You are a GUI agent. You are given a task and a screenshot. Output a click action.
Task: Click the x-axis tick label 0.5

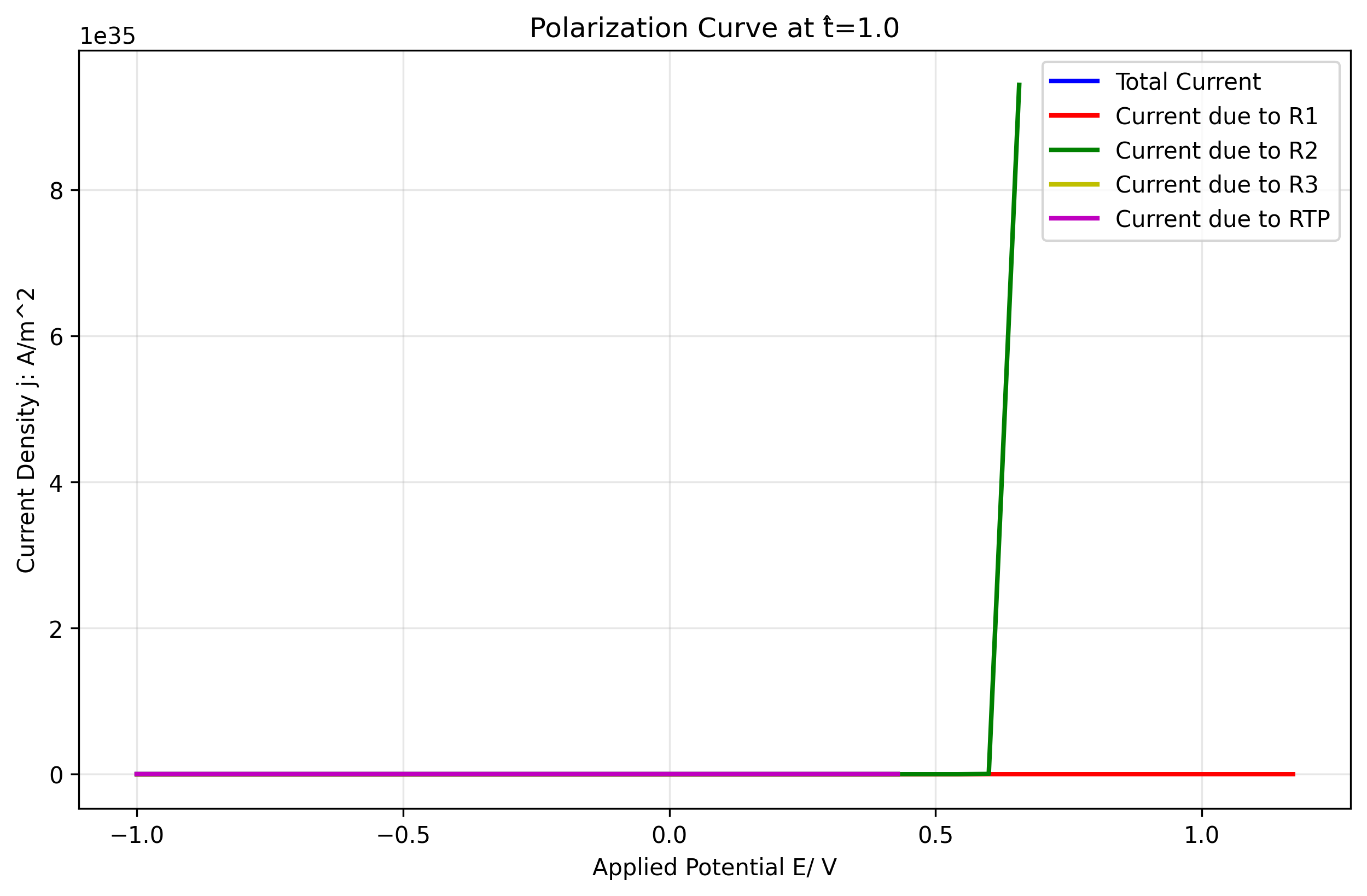coord(935,835)
